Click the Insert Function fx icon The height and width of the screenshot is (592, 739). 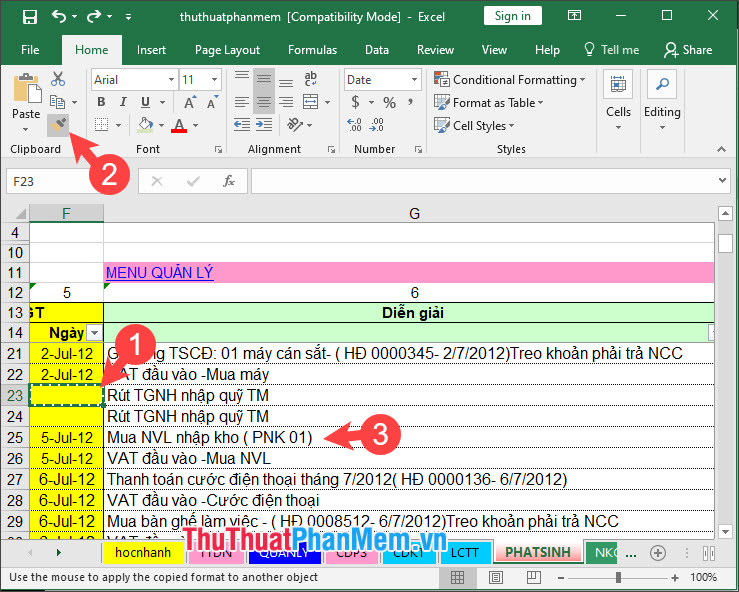point(229,181)
